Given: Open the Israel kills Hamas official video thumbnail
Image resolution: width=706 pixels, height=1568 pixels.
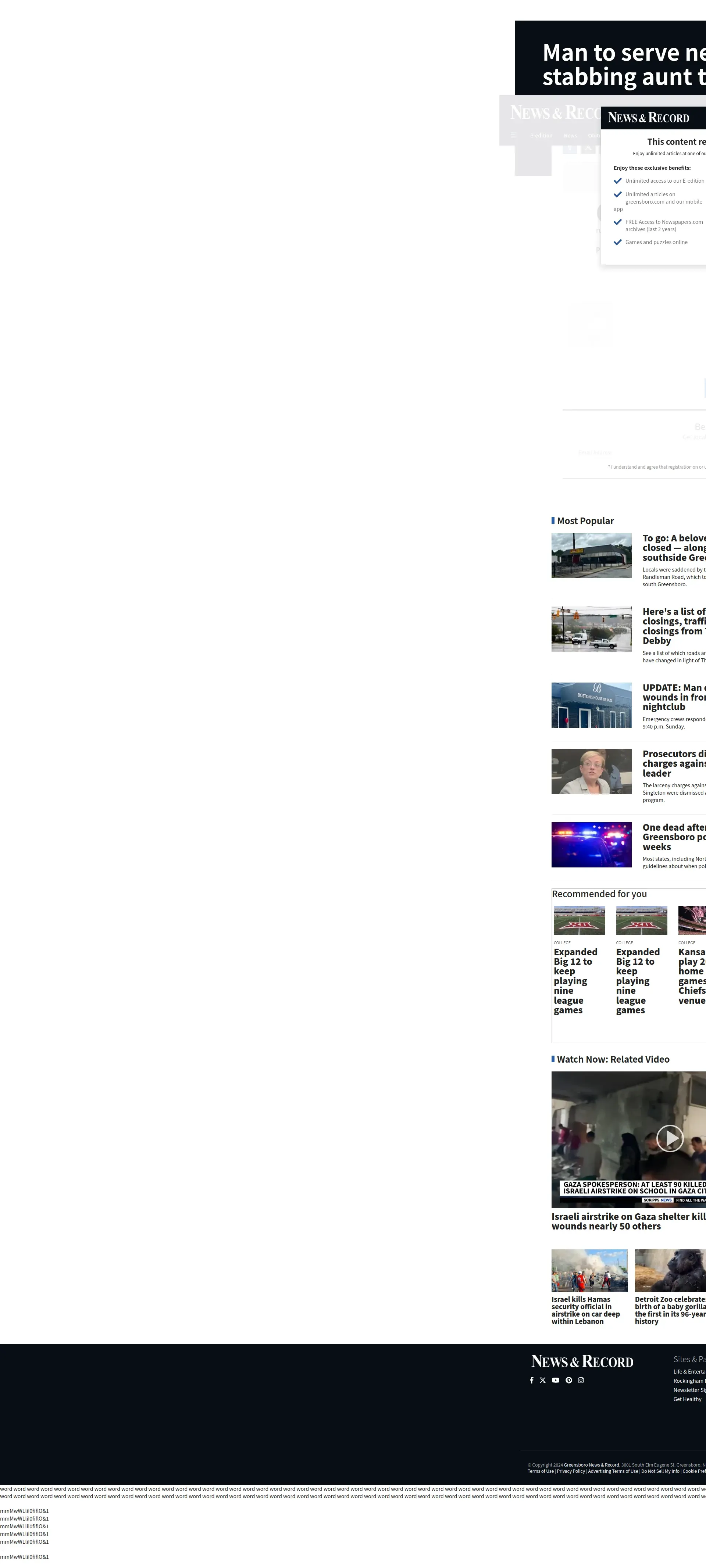Looking at the screenshot, I should click(589, 1270).
